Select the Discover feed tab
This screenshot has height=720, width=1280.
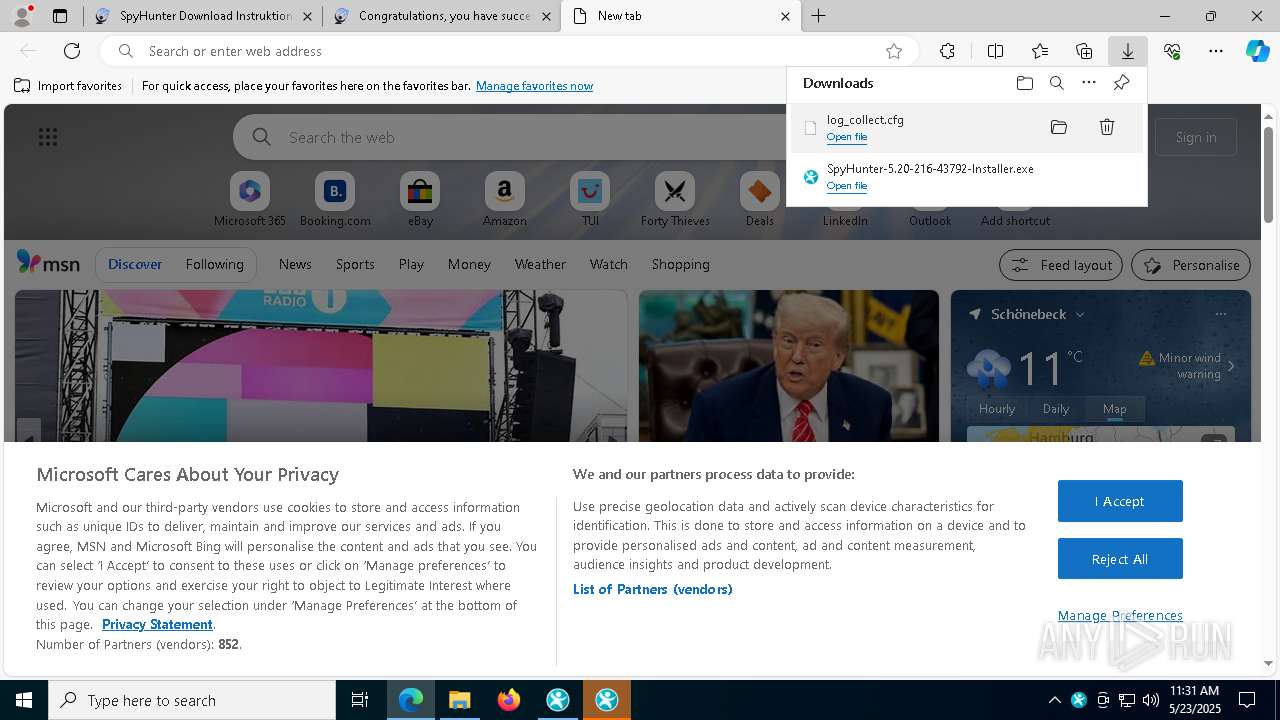tap(135, 264)
